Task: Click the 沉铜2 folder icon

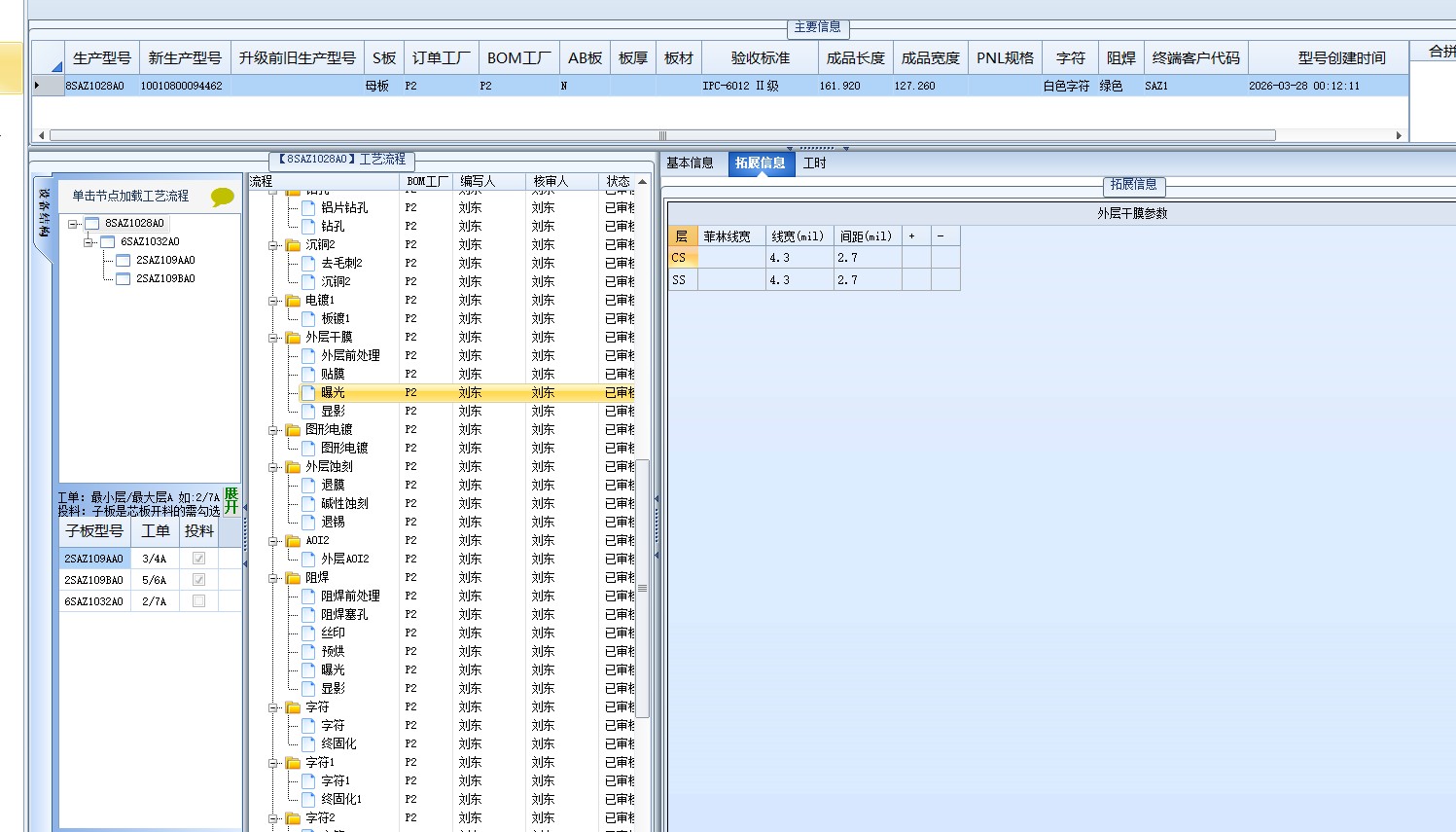Action: [293, 245]
